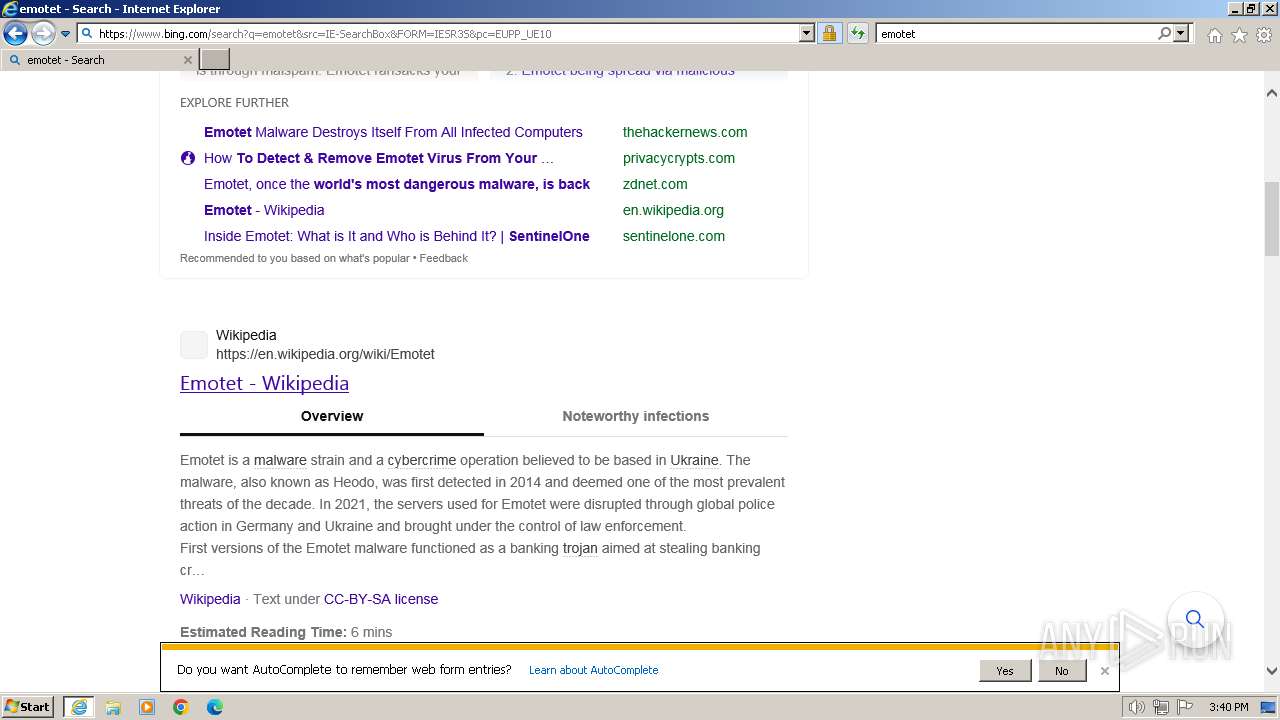Open search provider dropdown arrow

click(x=1181, y=33)
